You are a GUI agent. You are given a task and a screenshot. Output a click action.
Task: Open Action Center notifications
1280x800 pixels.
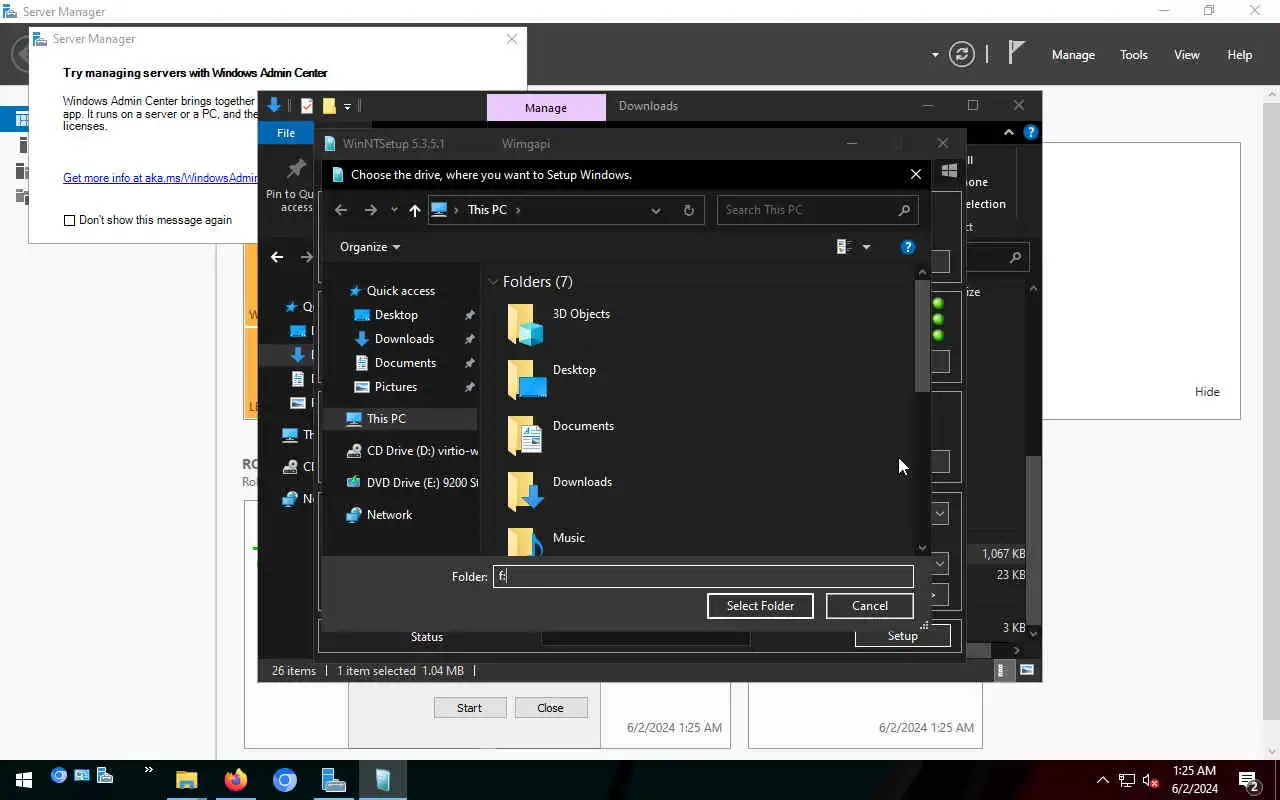coord(1249,780)
